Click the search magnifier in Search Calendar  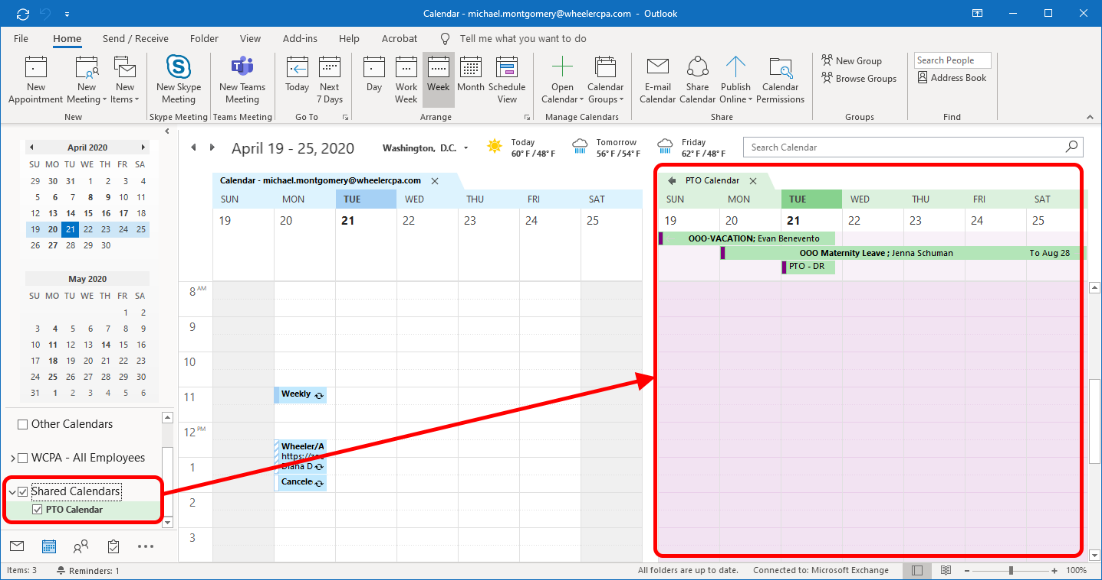pos(1071,147)
